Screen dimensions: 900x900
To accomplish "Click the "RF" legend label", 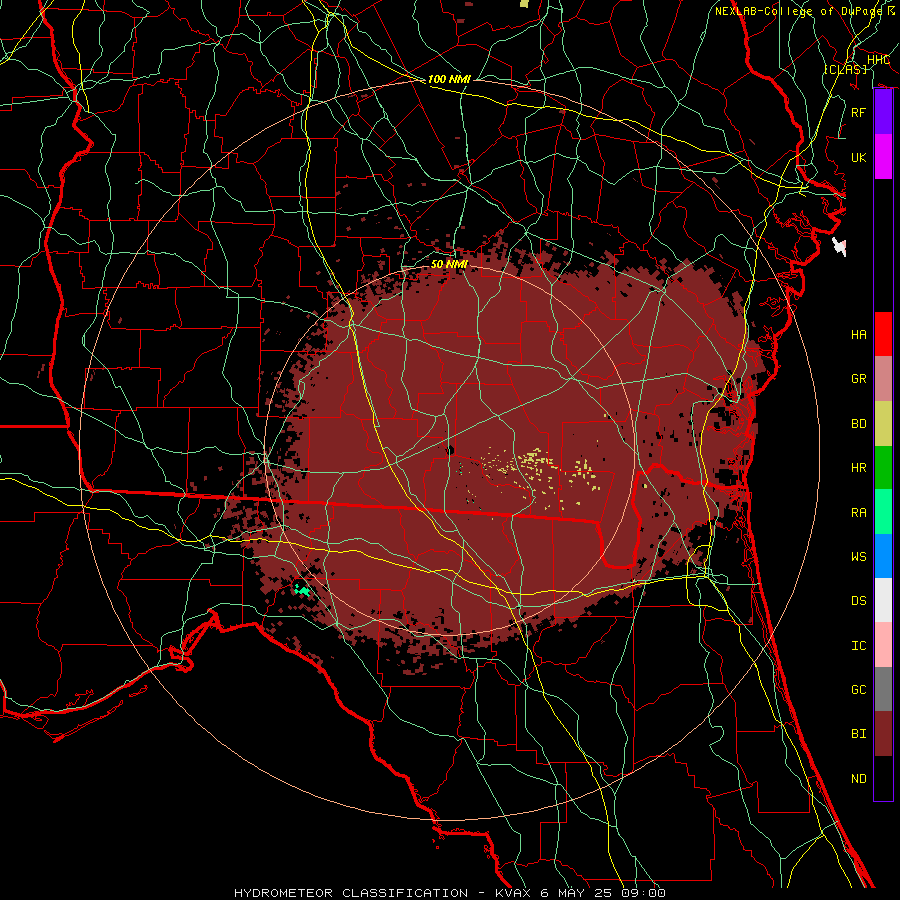I will [x=858, y=112].
